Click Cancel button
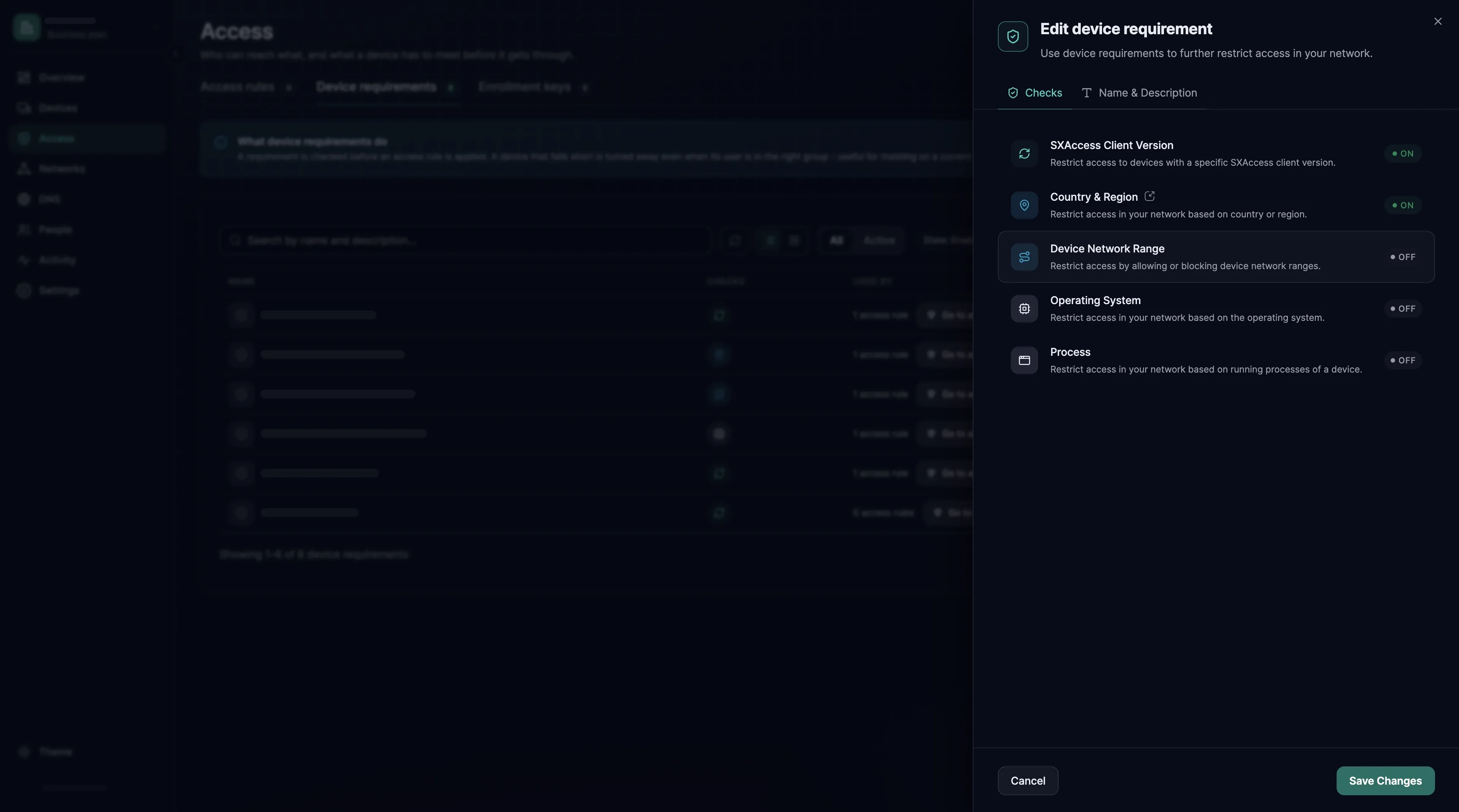This screenshot has height=812, width=1459. pos(1028,781)
